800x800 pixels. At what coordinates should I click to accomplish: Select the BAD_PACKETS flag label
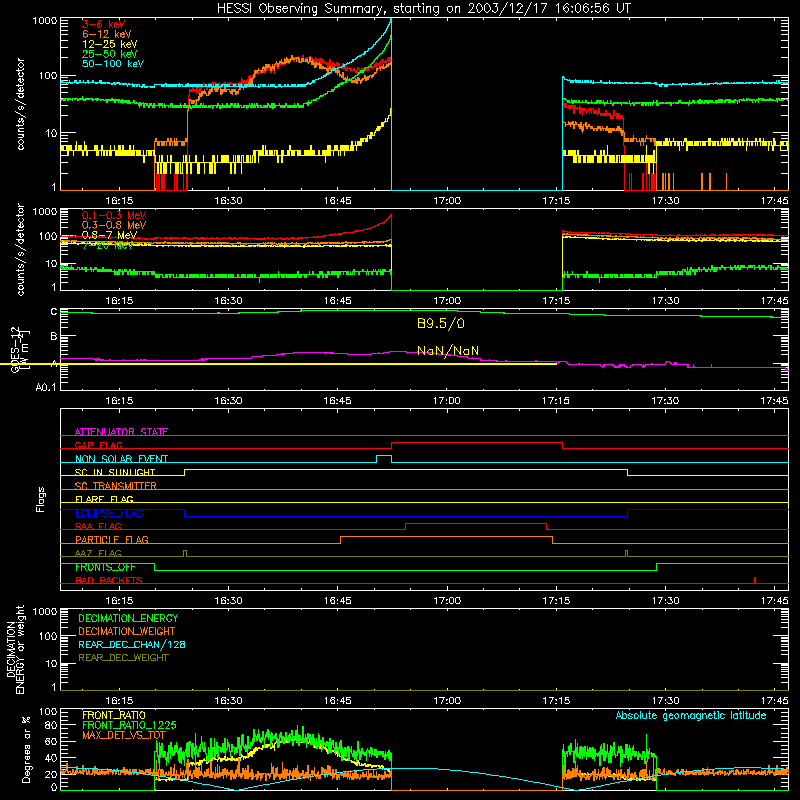click(109, 580)
